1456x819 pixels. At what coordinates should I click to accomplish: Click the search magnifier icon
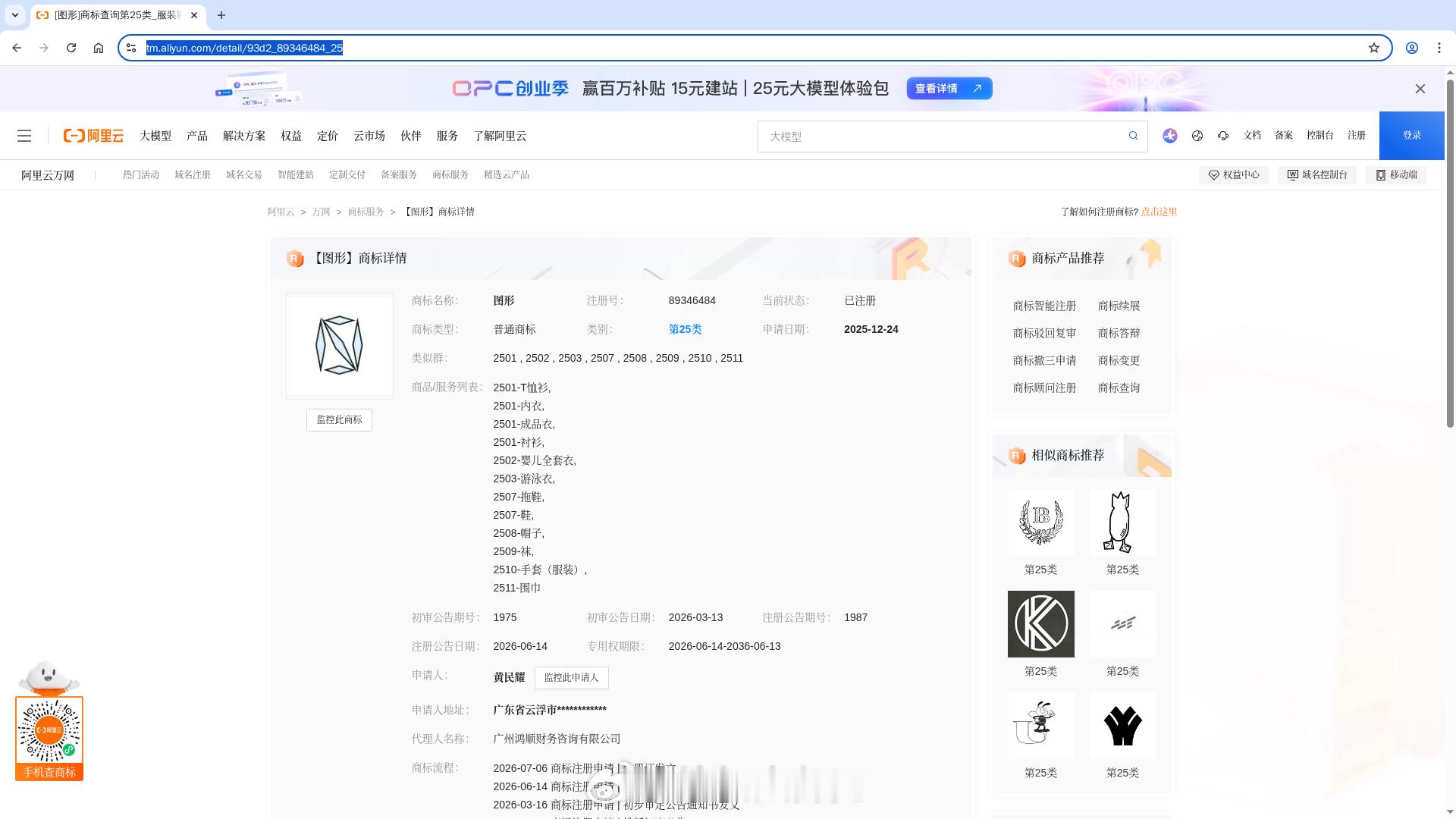click(1133, 136)
